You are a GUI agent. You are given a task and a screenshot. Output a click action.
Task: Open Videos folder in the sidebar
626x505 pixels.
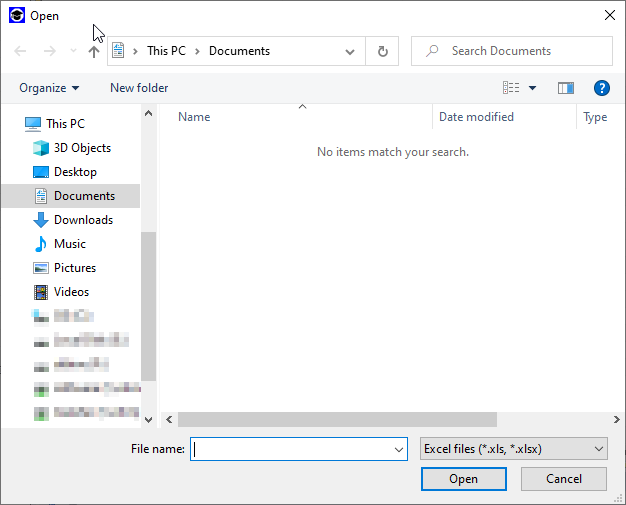tap(71, 292)
